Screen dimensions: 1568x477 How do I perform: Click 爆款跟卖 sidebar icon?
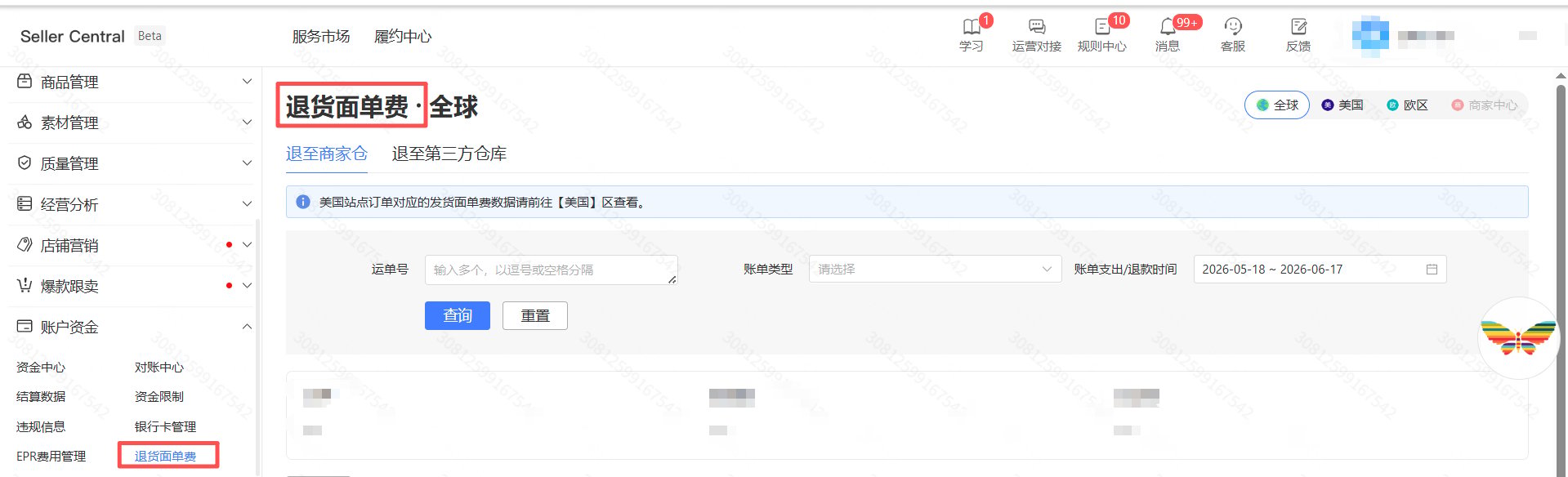[x=25, y=286]
